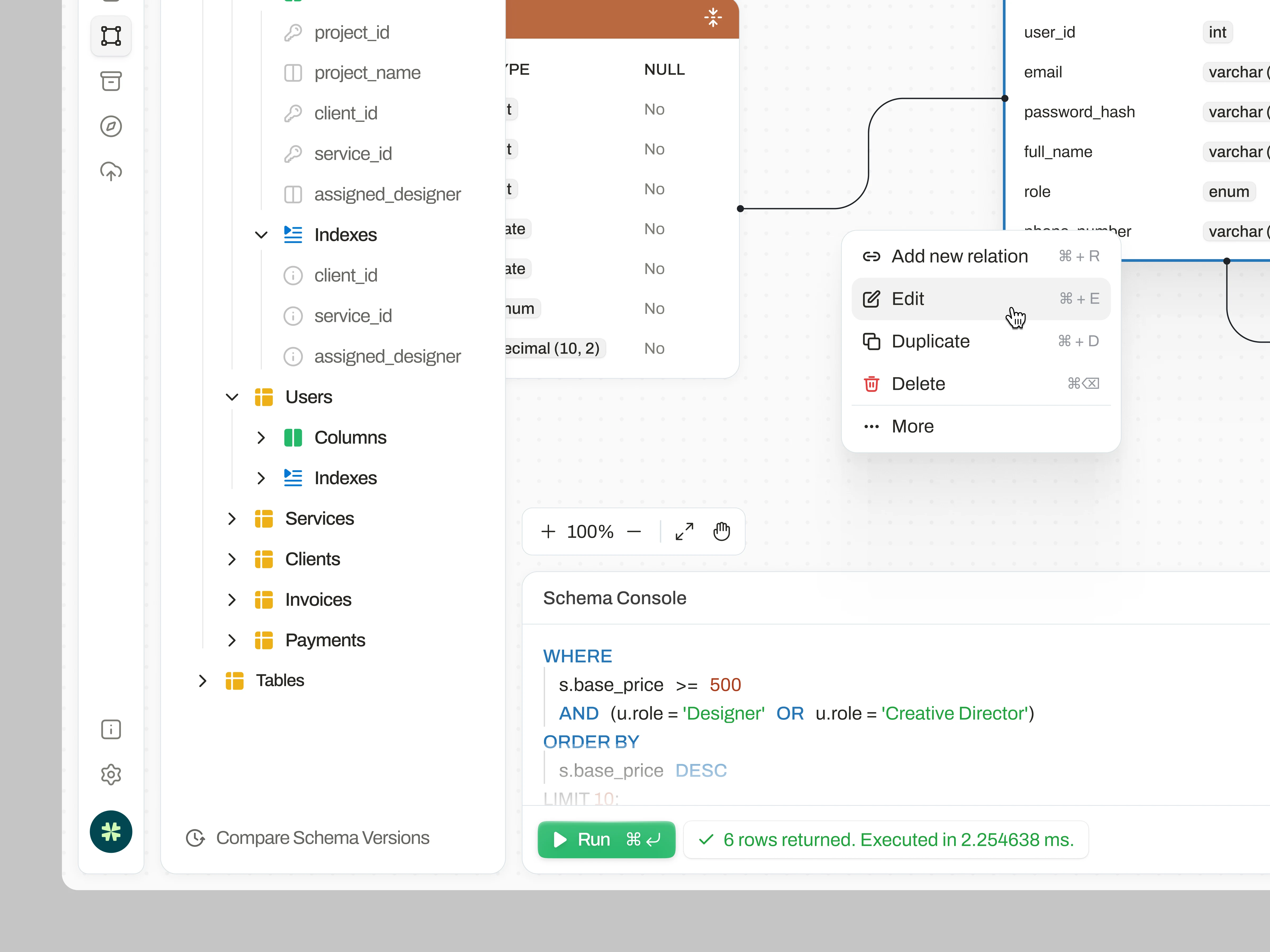Click the info icon in sidebar
The image size is (1270, 952).
111,729
